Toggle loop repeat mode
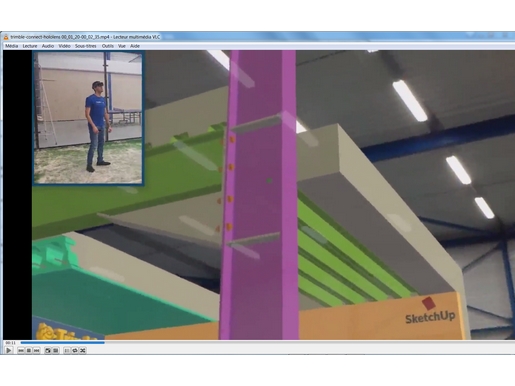The image size is (515, 386). click(75, 351)
